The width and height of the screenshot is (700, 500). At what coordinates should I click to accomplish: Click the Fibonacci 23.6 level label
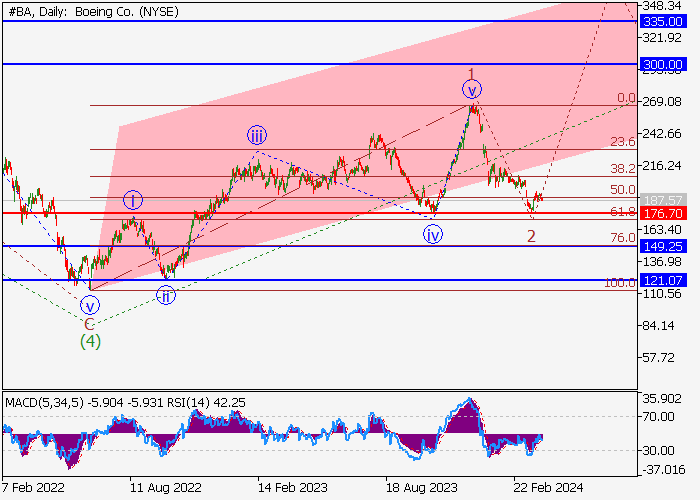point(623,142)
